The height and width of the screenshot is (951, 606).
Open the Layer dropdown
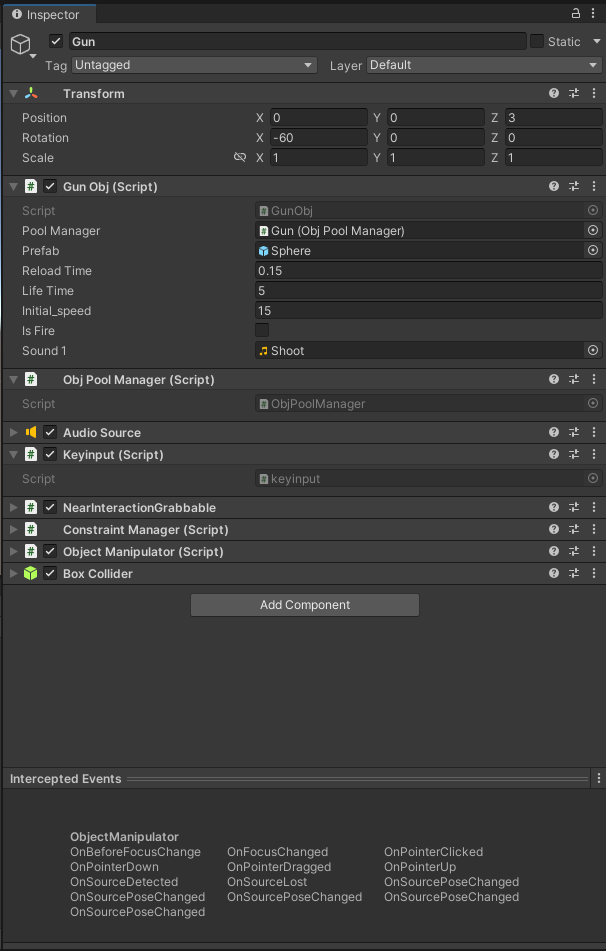coord(484,65)
